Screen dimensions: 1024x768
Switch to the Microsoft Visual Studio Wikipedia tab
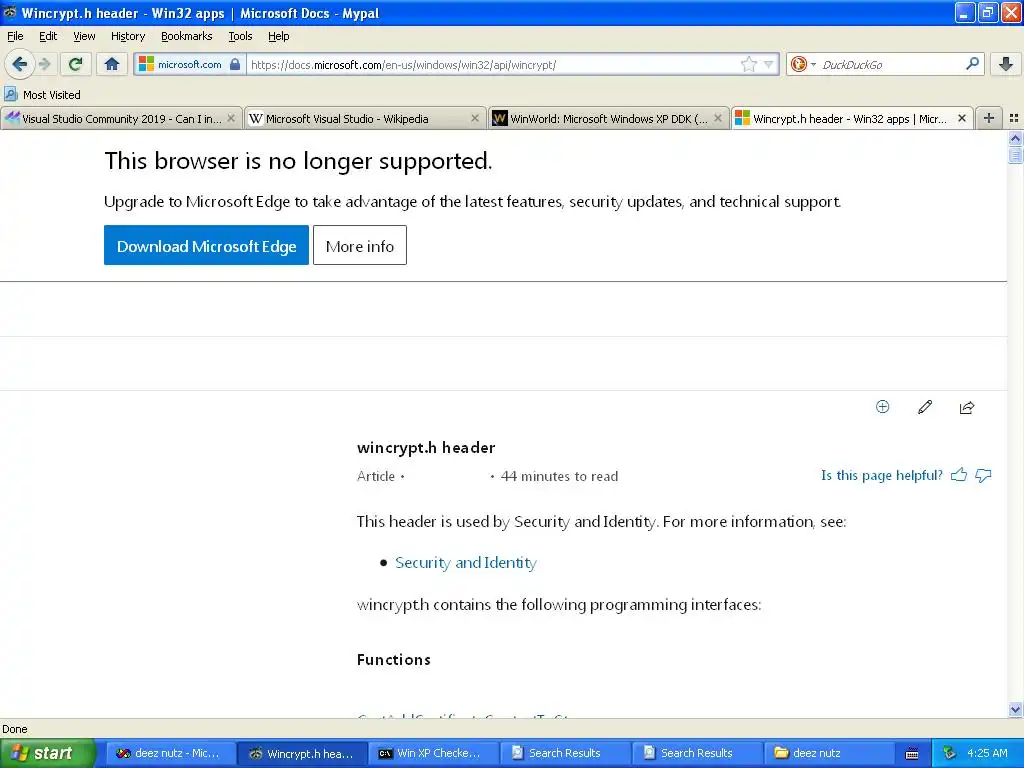(x=364, y=118)
